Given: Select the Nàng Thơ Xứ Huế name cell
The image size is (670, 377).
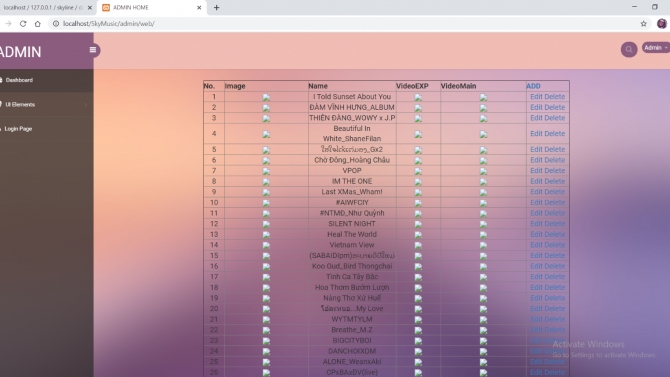Looking at the screenshot, I should [x=352, y=298].
